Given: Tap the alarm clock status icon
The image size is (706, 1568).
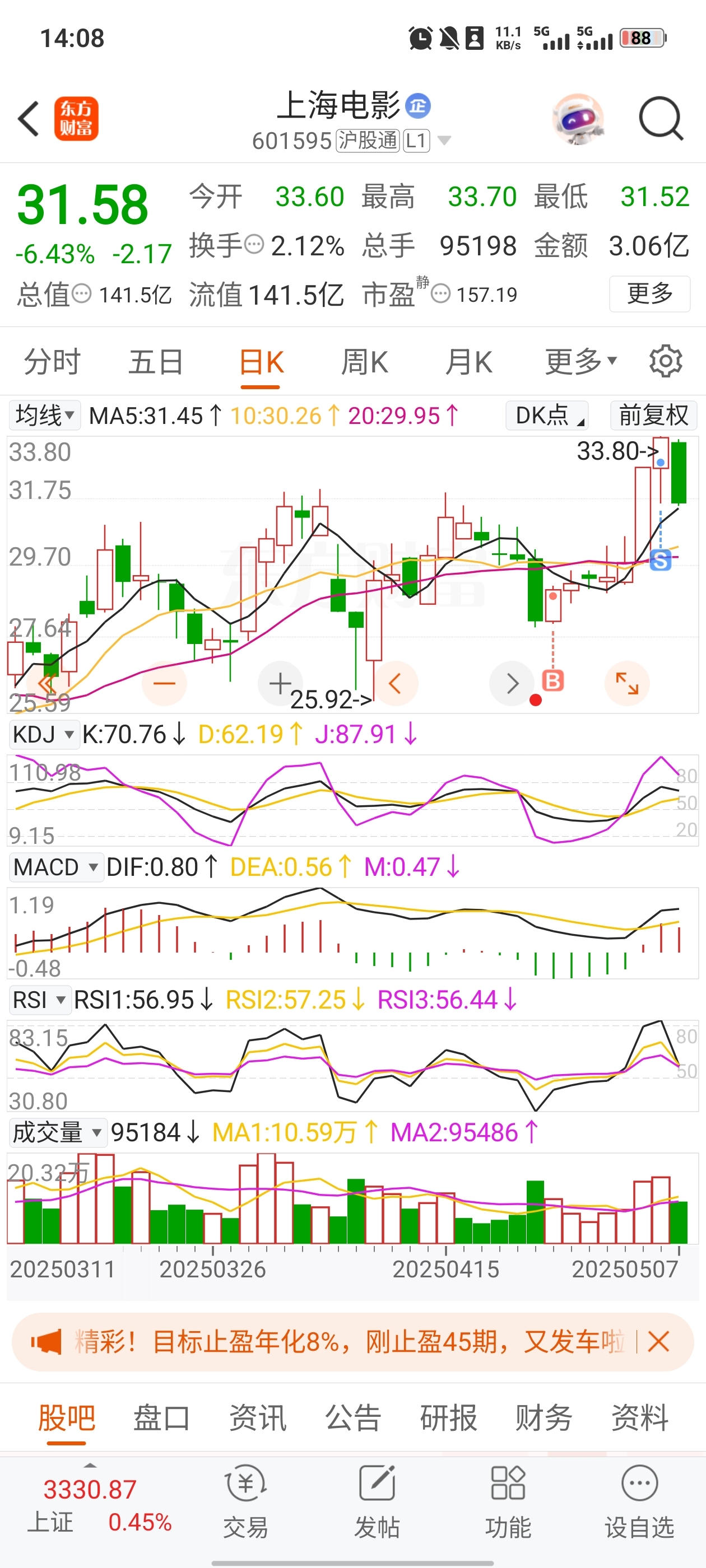Looking at the screenshot, I should (420, 38).
